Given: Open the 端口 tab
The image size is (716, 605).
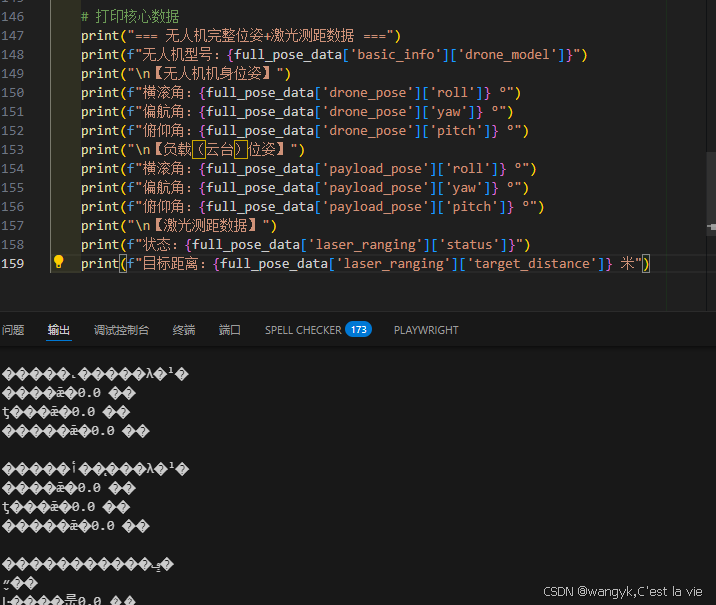Looking at the screenshot, I should (x=230, y=330).
